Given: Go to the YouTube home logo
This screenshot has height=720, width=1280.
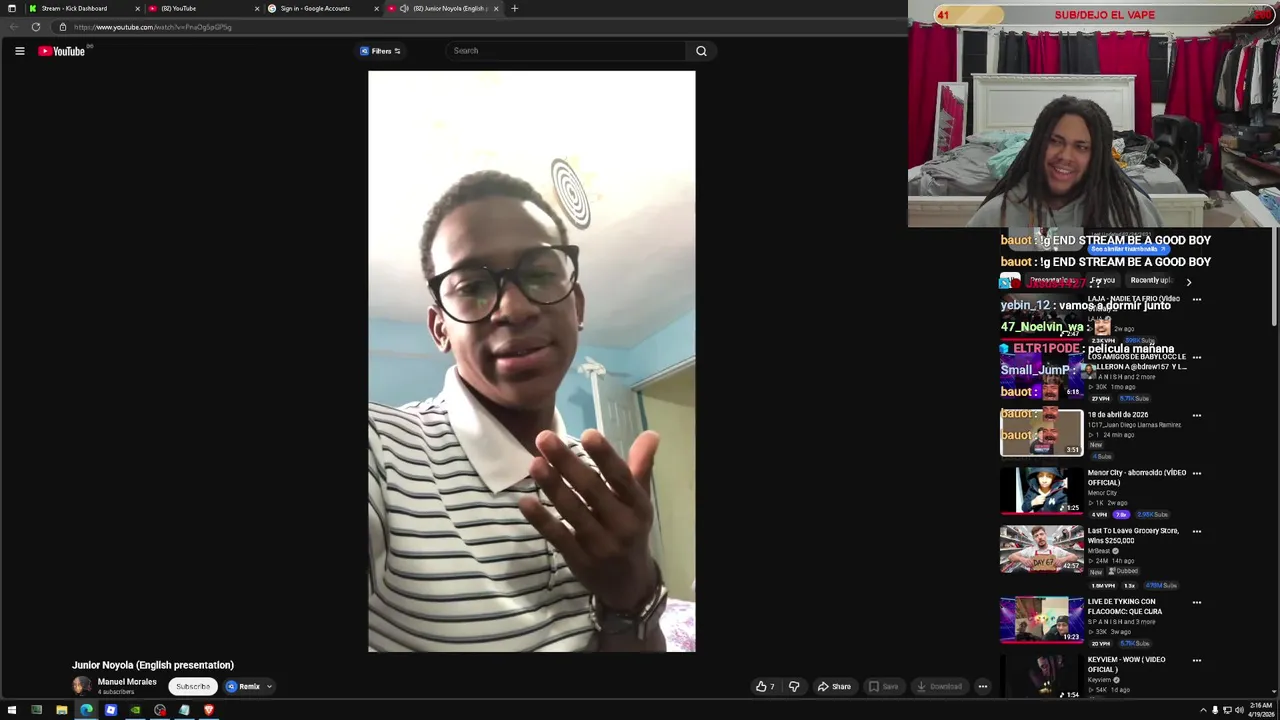Looking at the screenshot, I should pos(62,51).
